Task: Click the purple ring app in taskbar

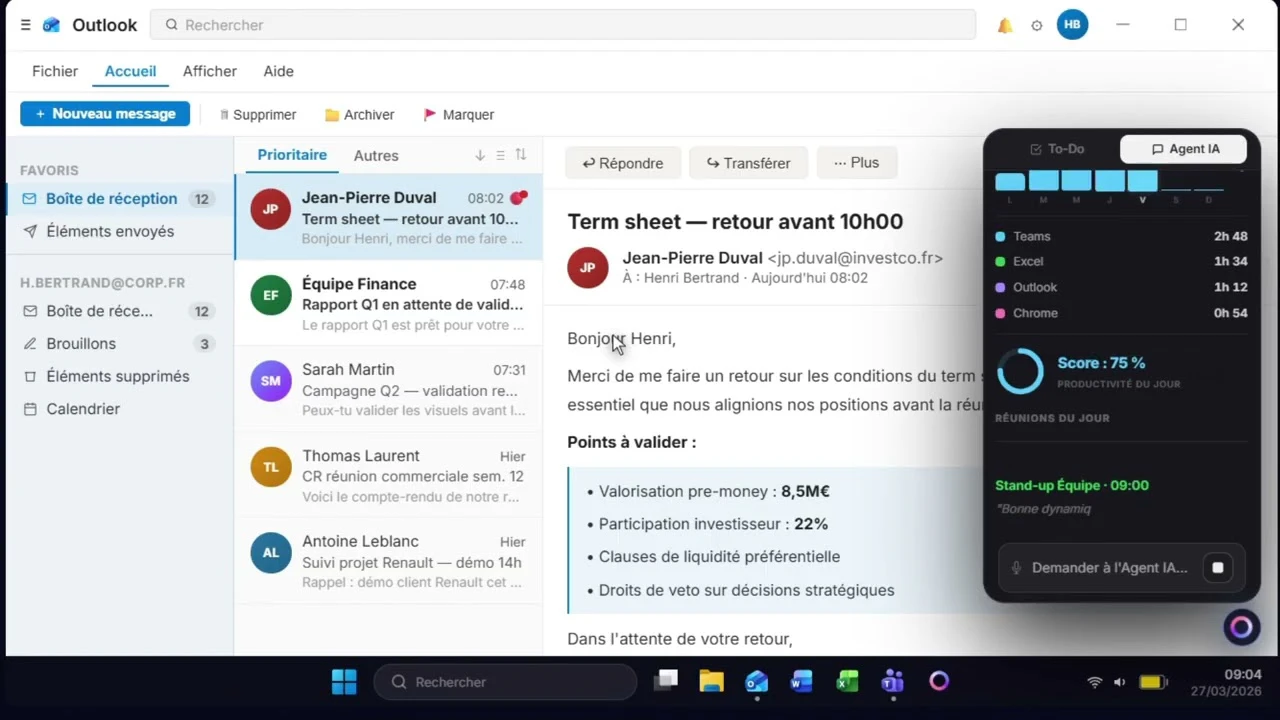Action: 938,682
